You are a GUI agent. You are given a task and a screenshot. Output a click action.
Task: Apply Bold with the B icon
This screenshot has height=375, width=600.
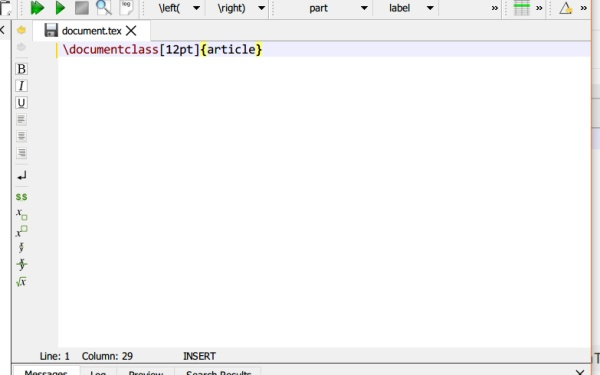click(21, 69)
